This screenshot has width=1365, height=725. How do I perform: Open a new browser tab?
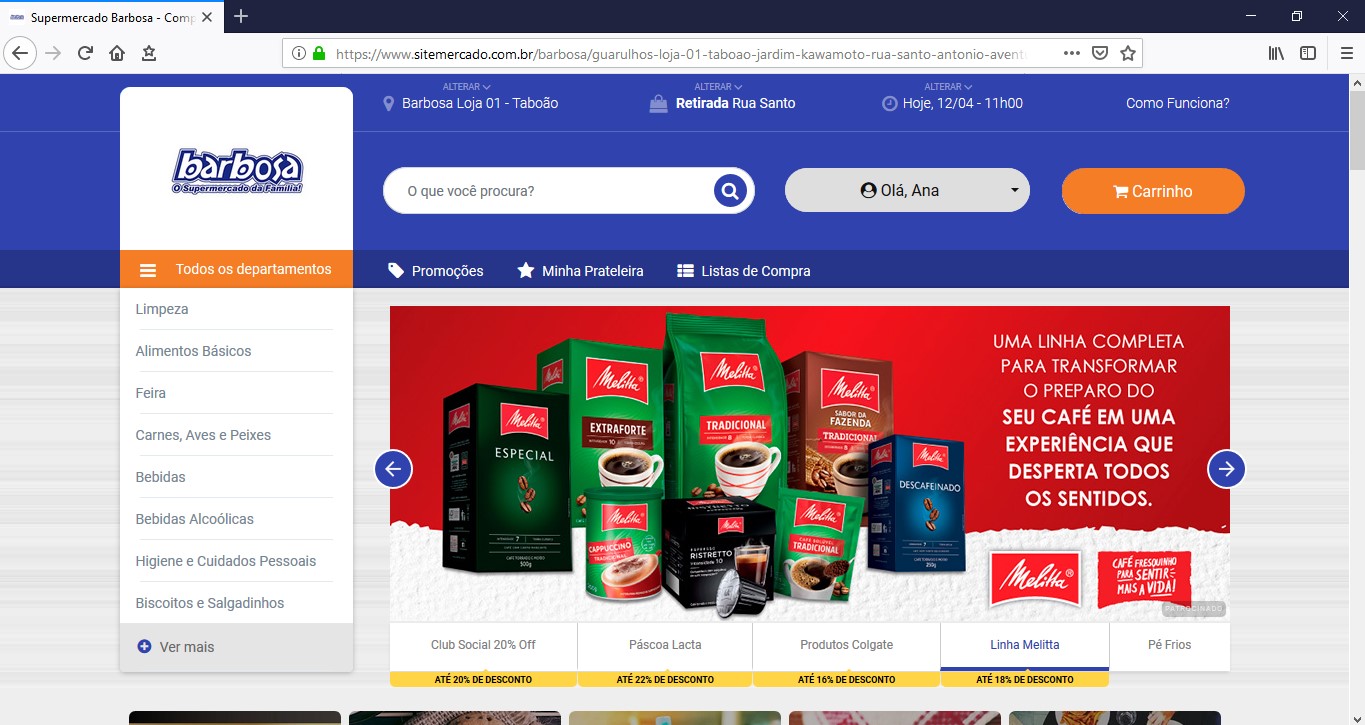241,16
